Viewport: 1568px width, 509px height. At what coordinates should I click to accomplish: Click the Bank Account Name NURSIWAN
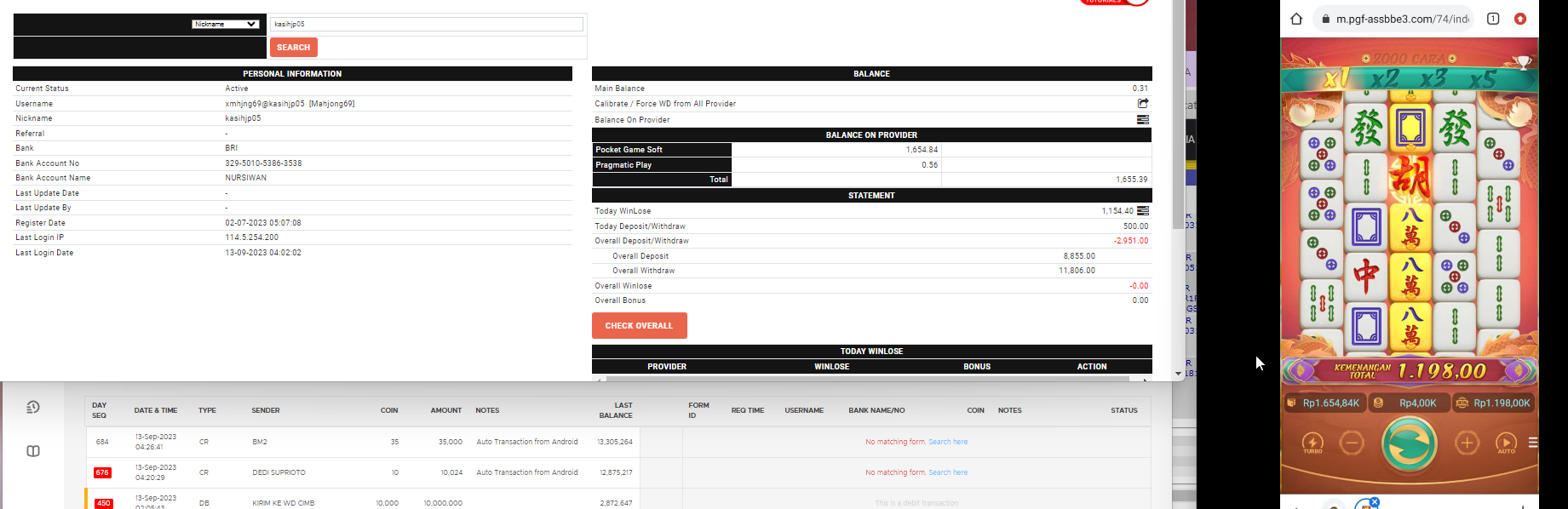pos(245,178)
